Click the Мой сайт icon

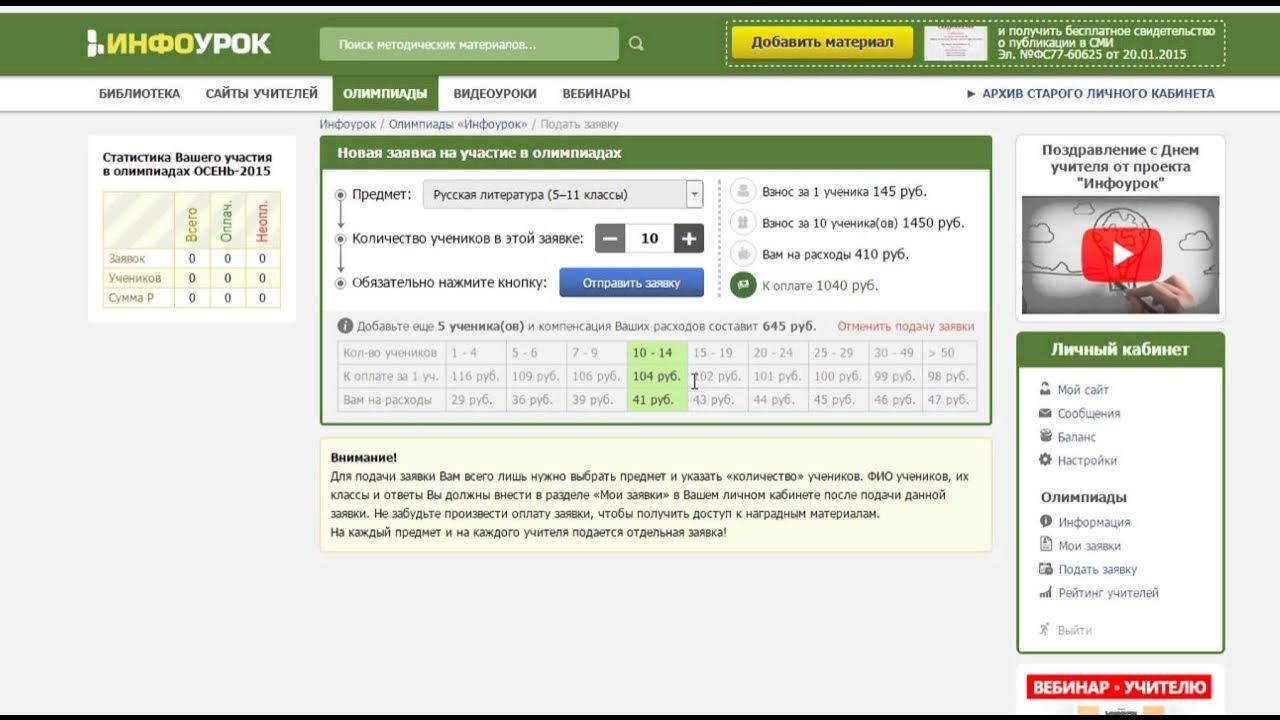coord(1046,389)
